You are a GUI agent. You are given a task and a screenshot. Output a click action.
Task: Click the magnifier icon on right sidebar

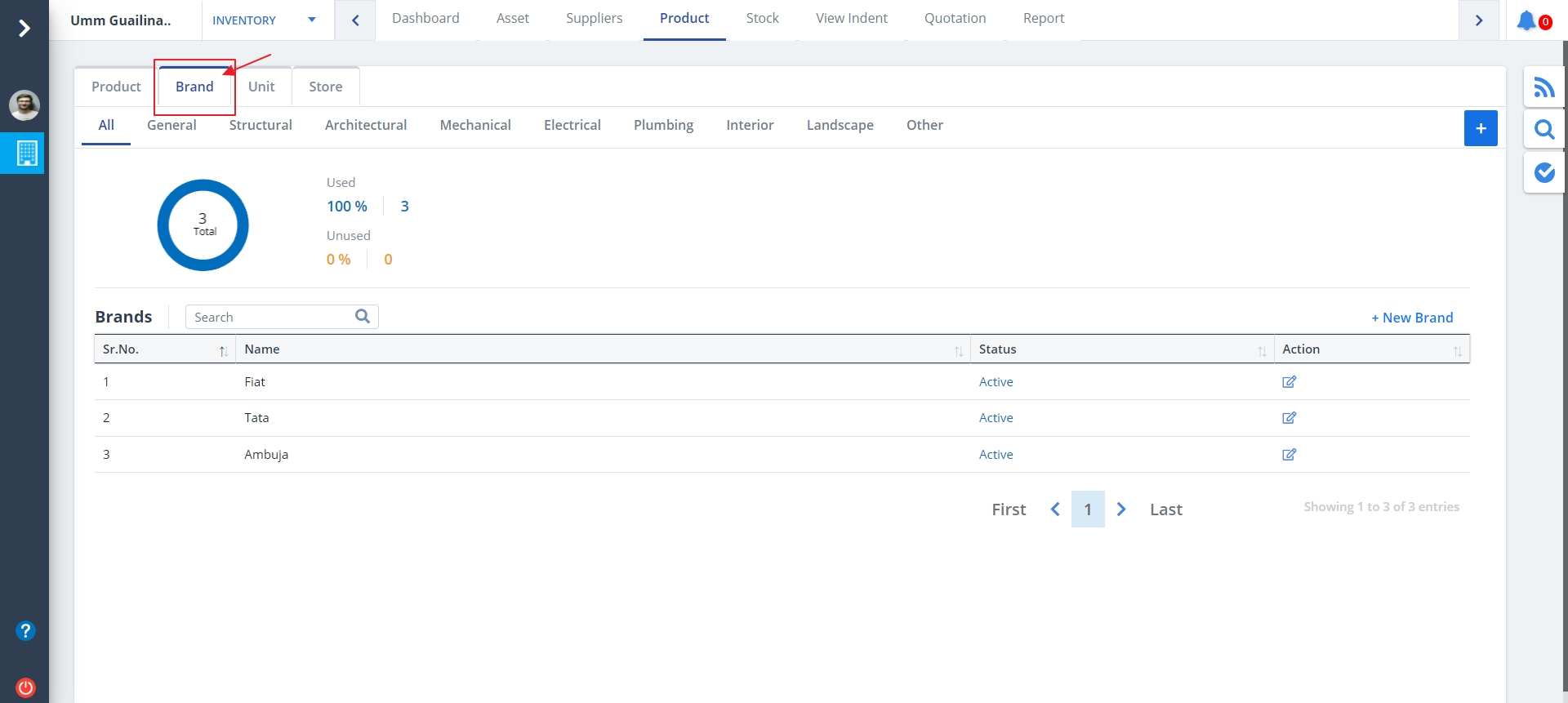1543,130
